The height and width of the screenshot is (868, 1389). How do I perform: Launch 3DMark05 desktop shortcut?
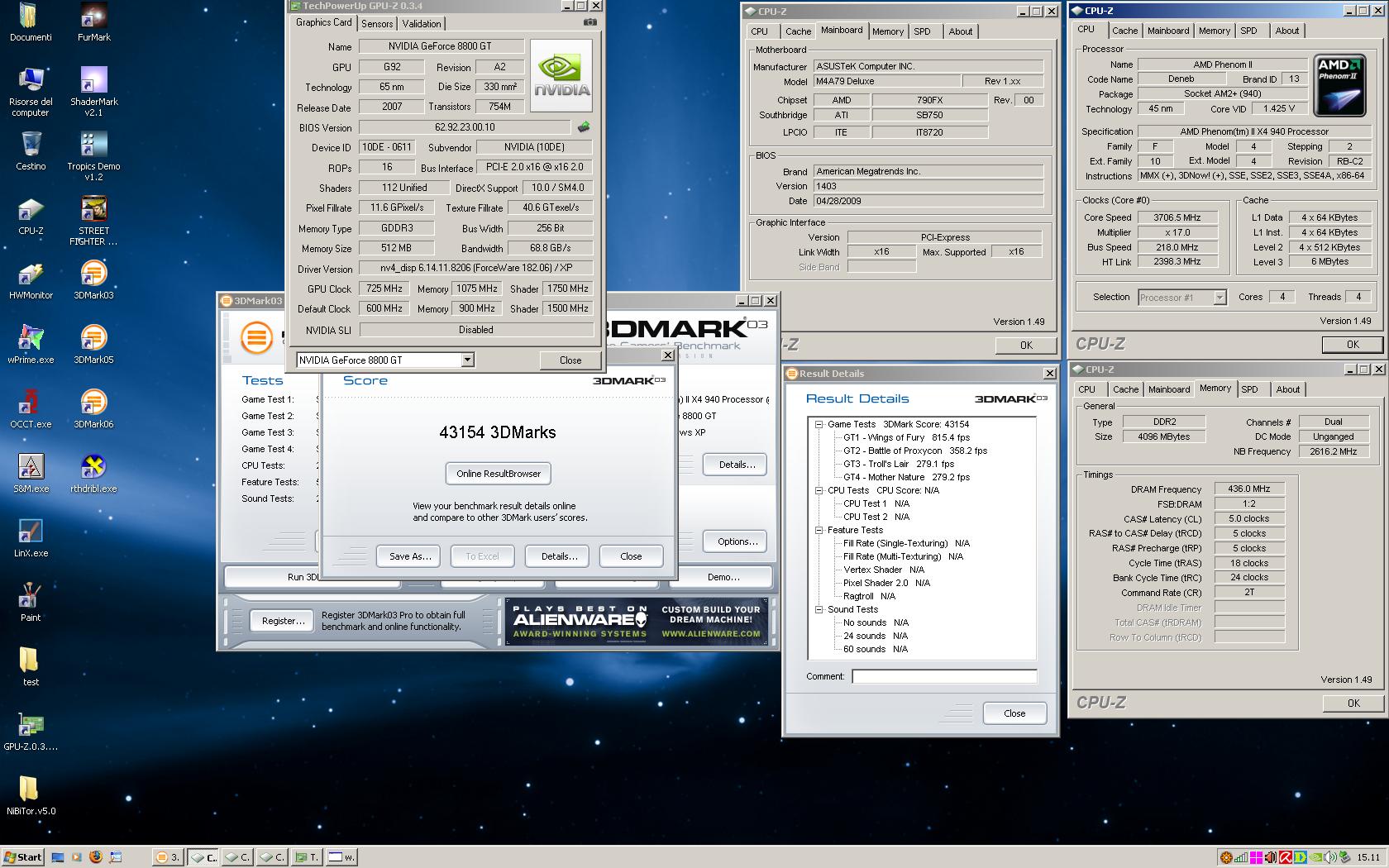(x=93, y=346)
